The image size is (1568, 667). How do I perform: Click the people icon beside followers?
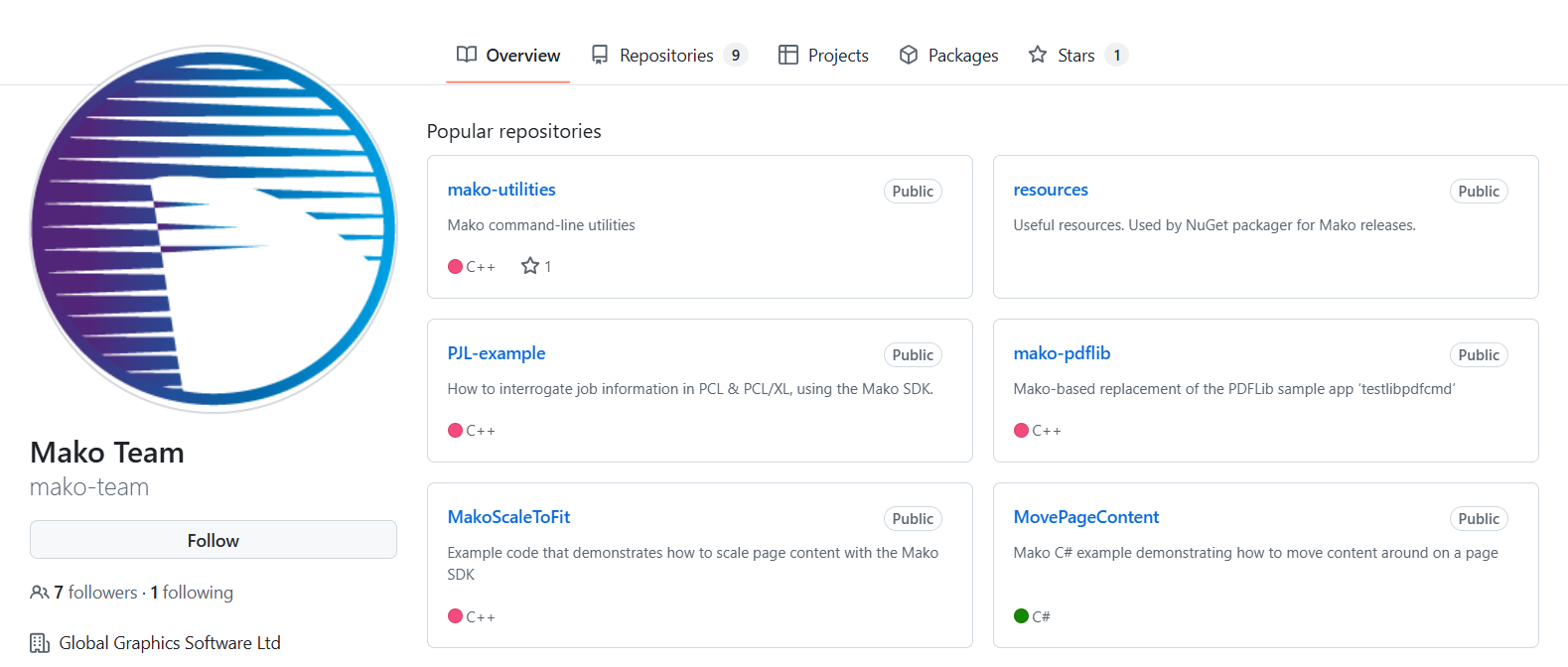pos(40,593)
